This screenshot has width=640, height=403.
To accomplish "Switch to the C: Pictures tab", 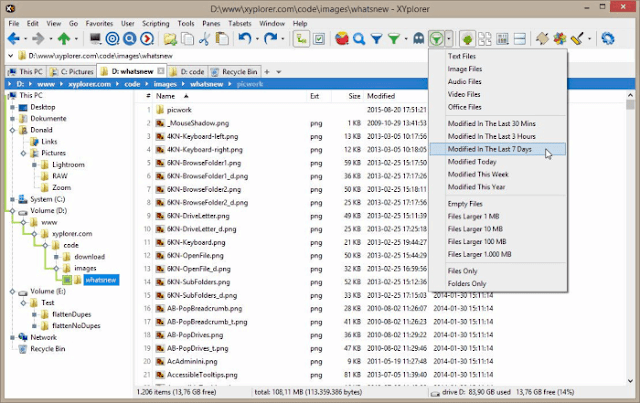I will [72, 72].
